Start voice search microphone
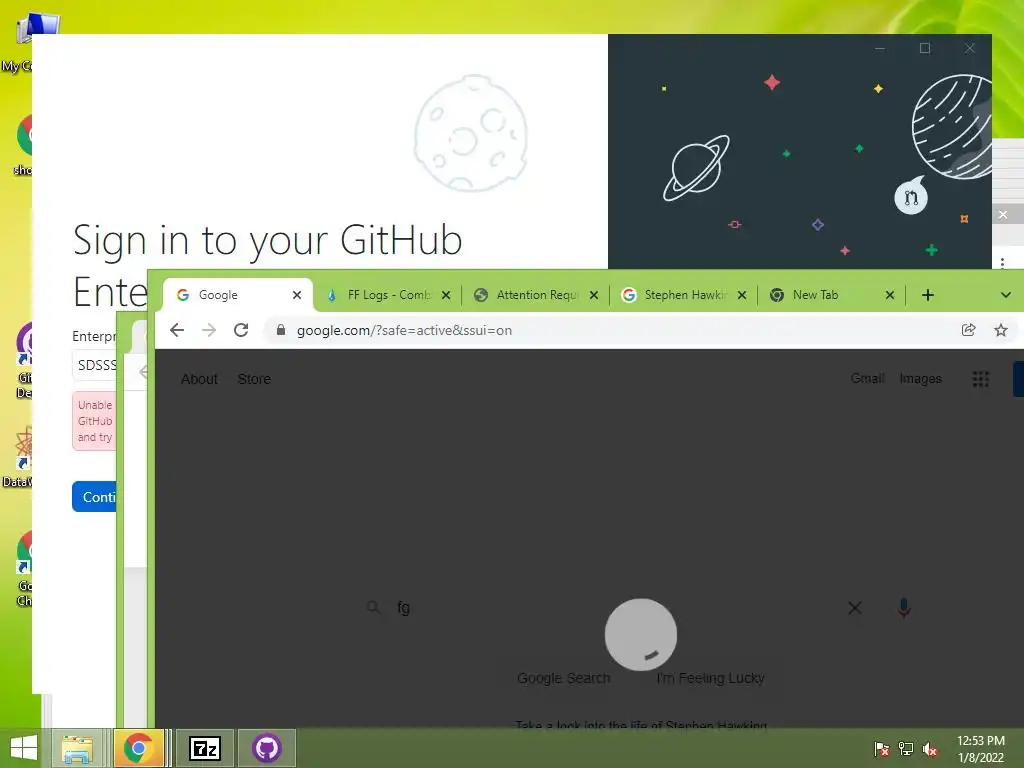 (904, 608)
